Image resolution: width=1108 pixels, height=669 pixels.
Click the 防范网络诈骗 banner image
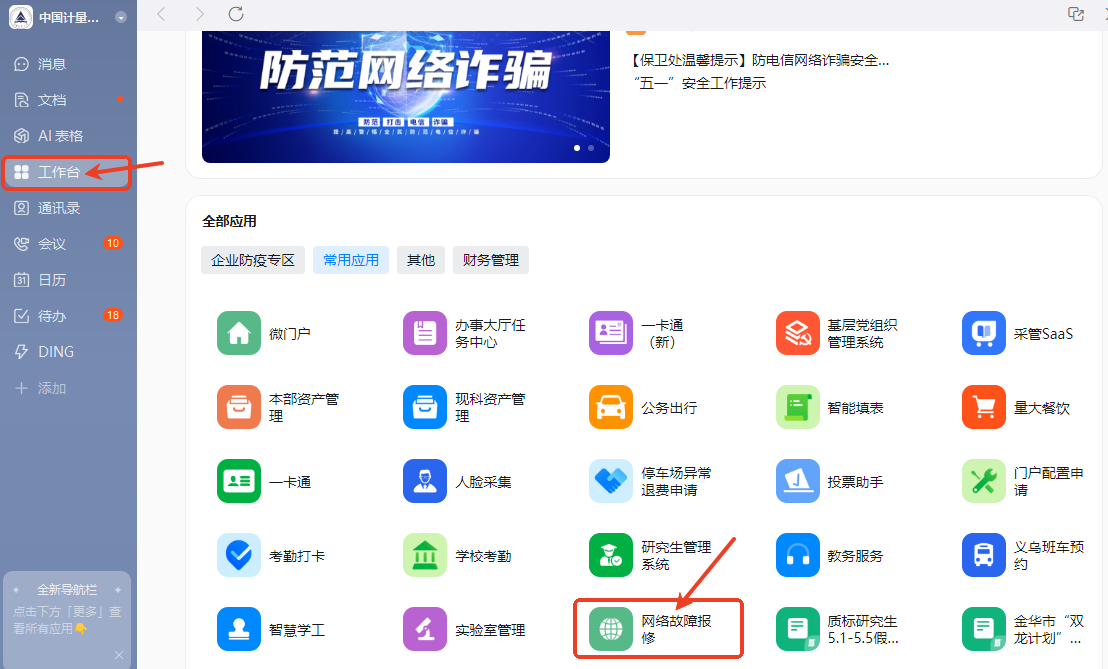coord(405,95)
